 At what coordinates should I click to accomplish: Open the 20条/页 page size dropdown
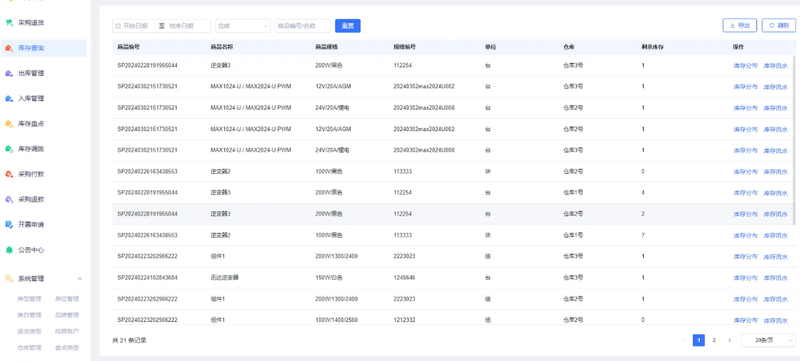click(x=768, y=340)
